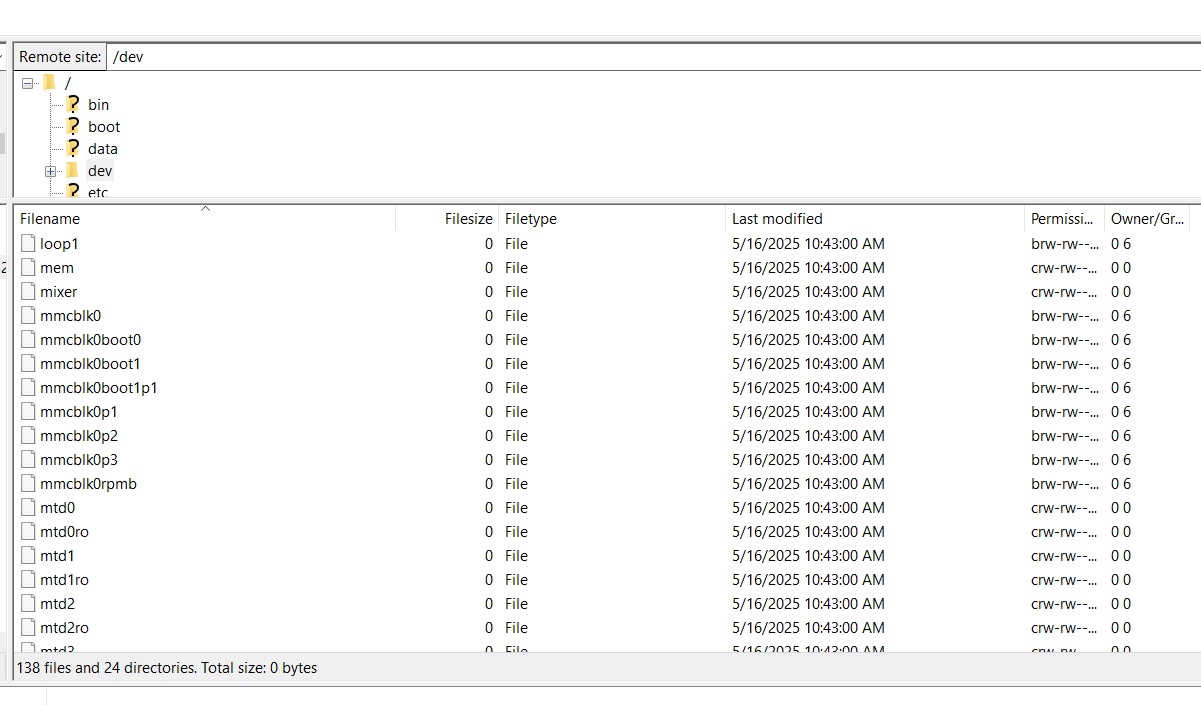Click the dev folder icon in tree
Viewport: 1201px width, 705px height.
72,170
